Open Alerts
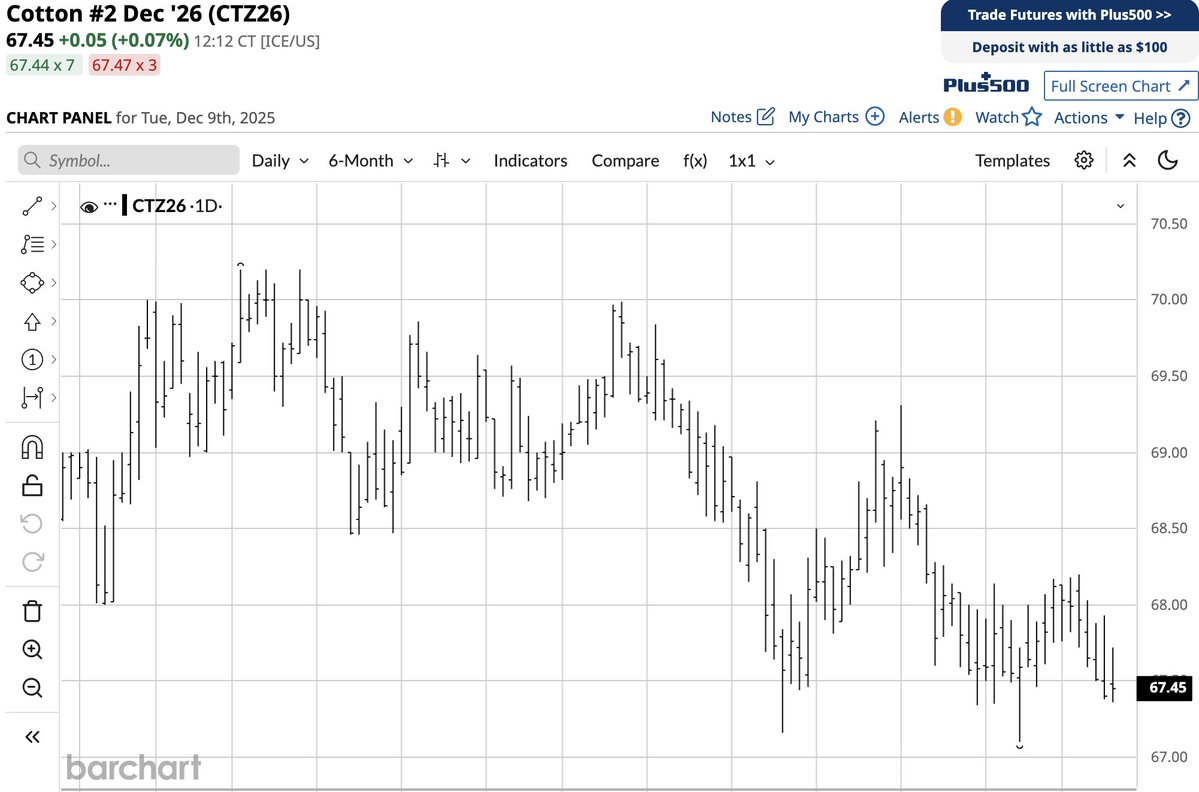 (930, 117)
